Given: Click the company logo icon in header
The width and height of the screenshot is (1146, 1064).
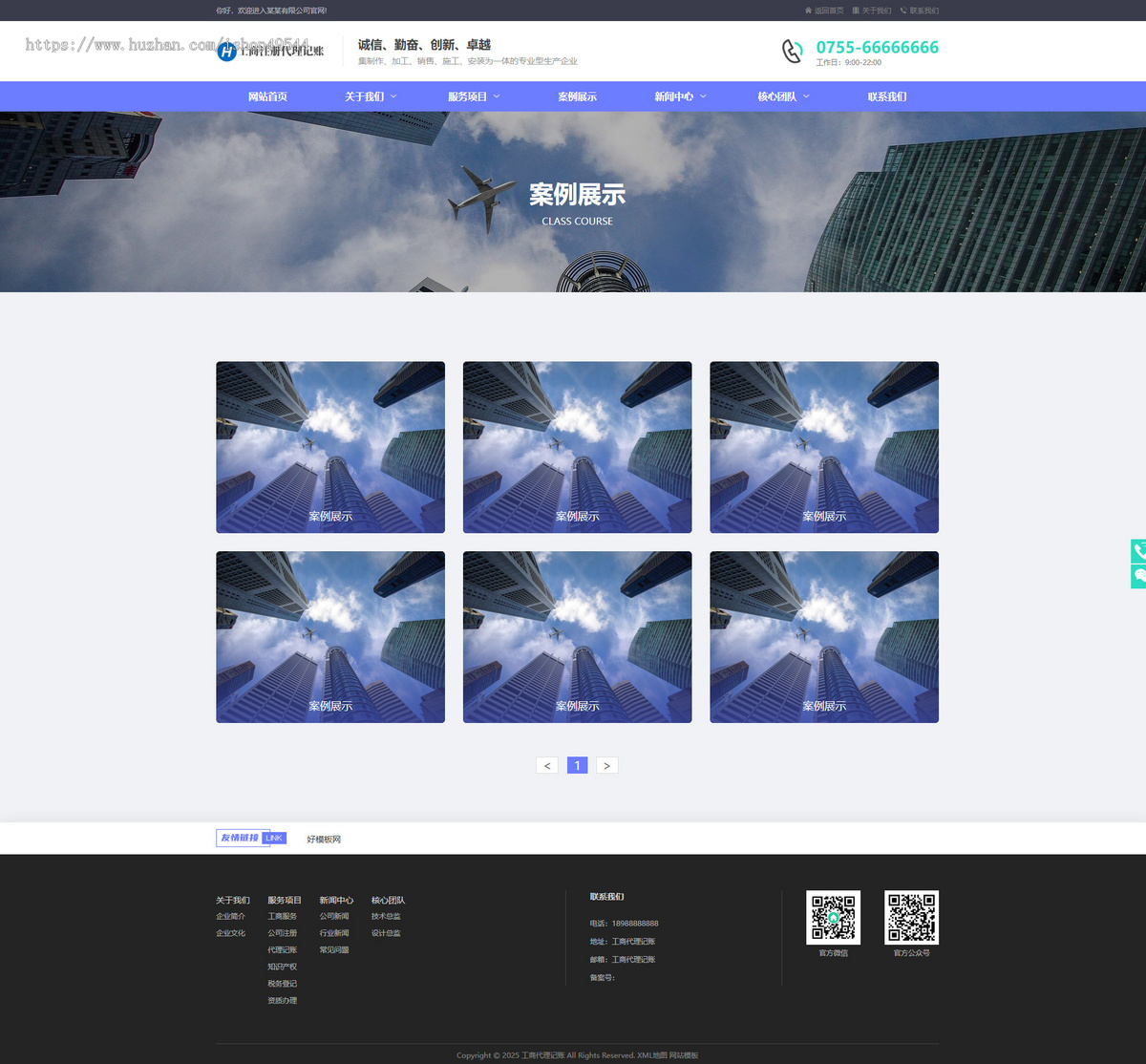Looking at the screenshot, I should [226, 52].
